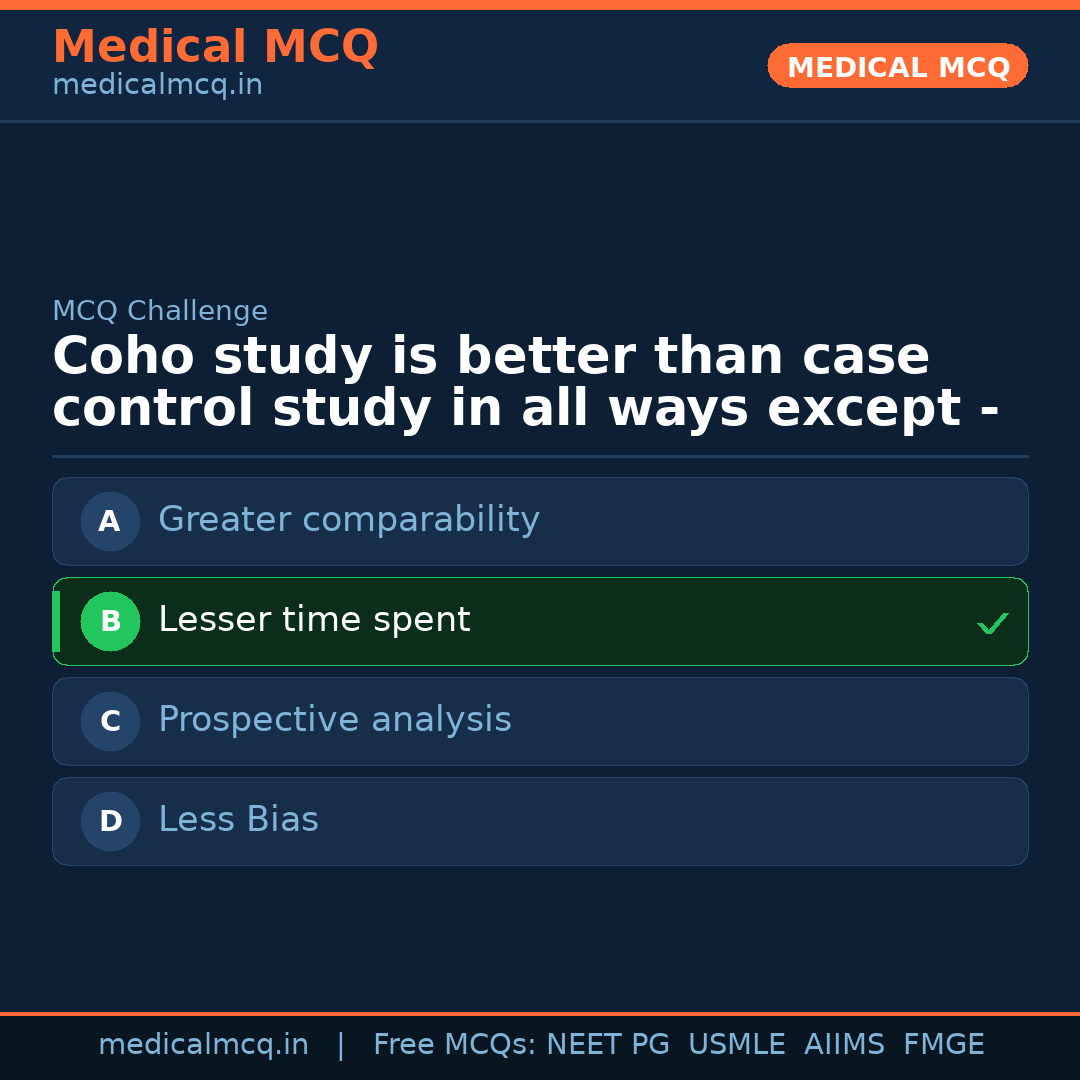Image resolution: width=1080 pixels, height=1080 pixels.
Task: Open the NEET PG category link
Action: (x=607, y=1044)
